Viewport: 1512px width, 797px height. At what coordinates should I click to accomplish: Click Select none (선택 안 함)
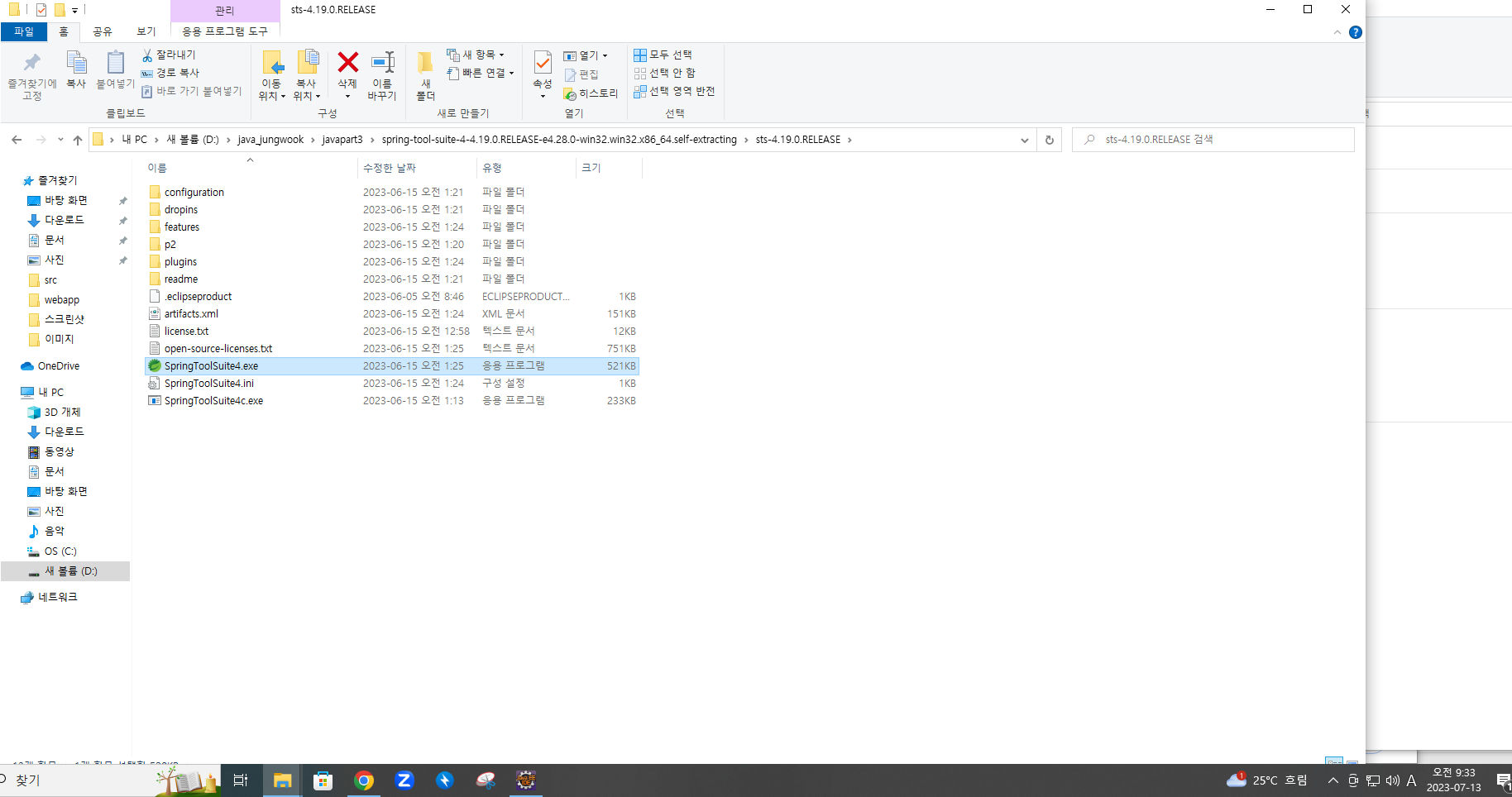point(664,73)
